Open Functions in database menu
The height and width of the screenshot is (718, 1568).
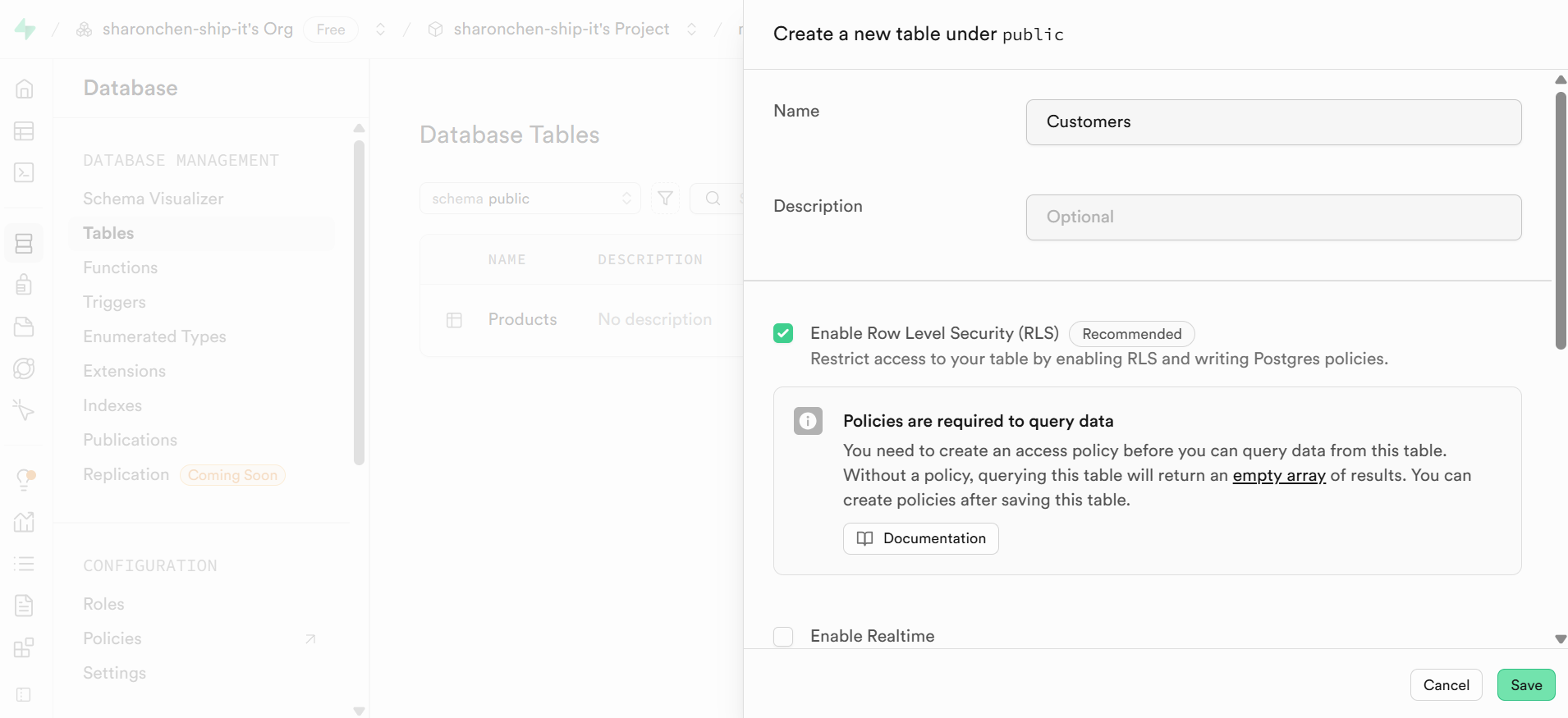click(x=120, y=268)
